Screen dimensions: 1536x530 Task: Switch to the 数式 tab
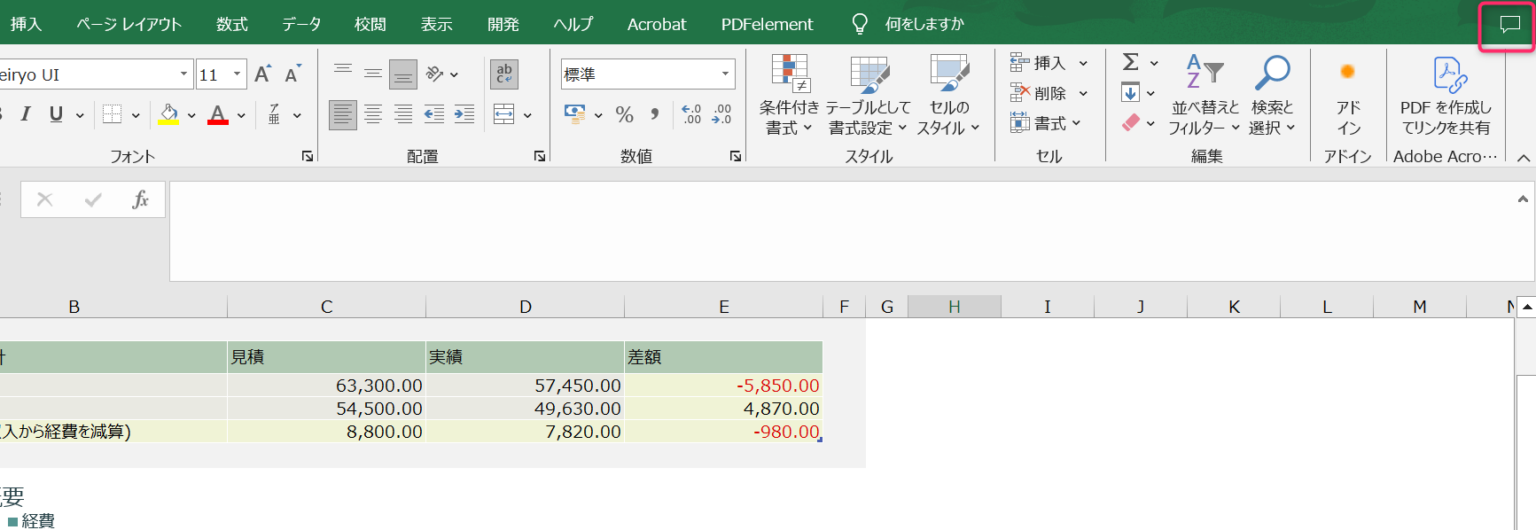click(x=231, y=24)
